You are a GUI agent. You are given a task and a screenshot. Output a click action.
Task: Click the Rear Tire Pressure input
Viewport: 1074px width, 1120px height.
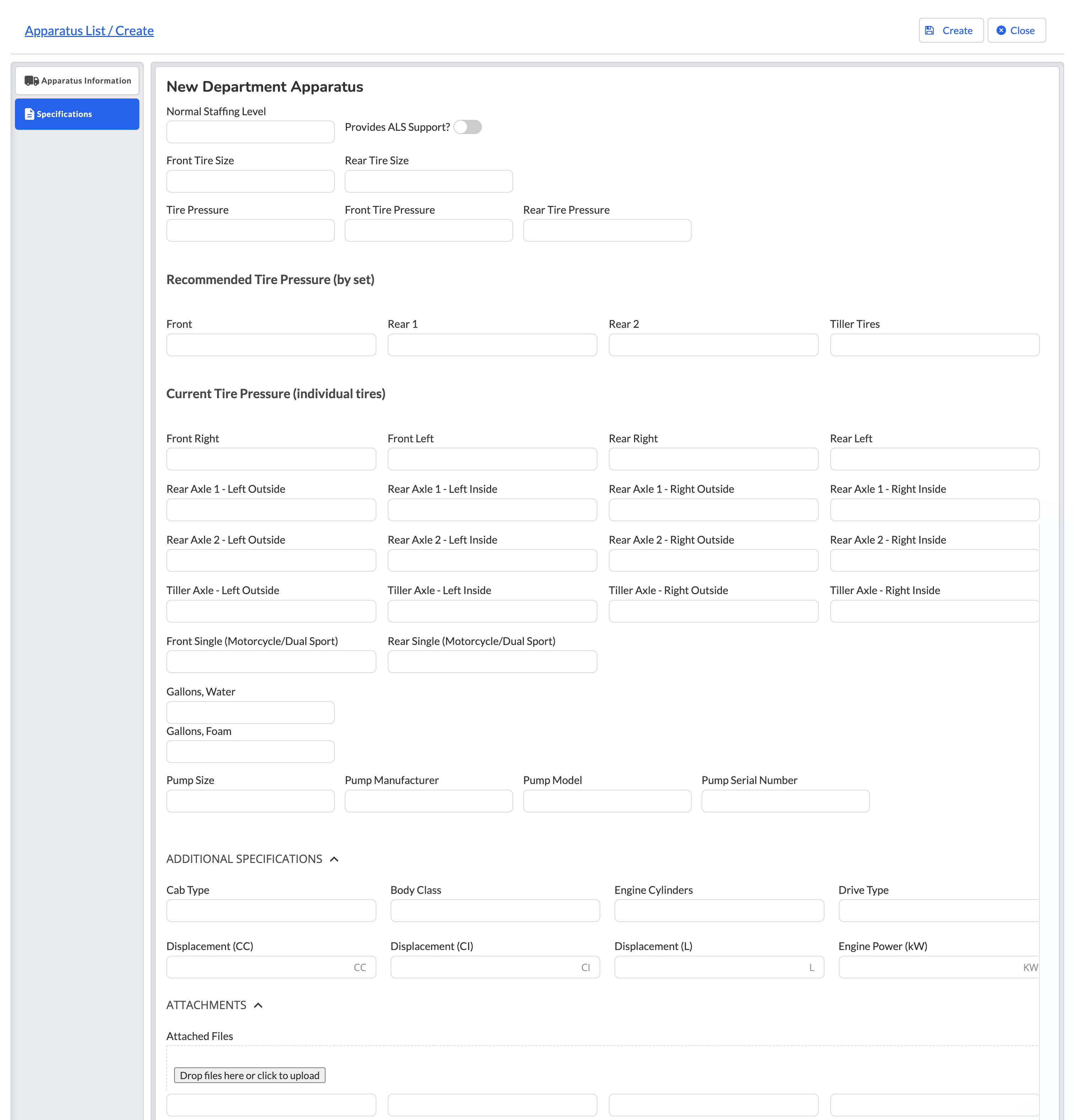coord(607,230)
